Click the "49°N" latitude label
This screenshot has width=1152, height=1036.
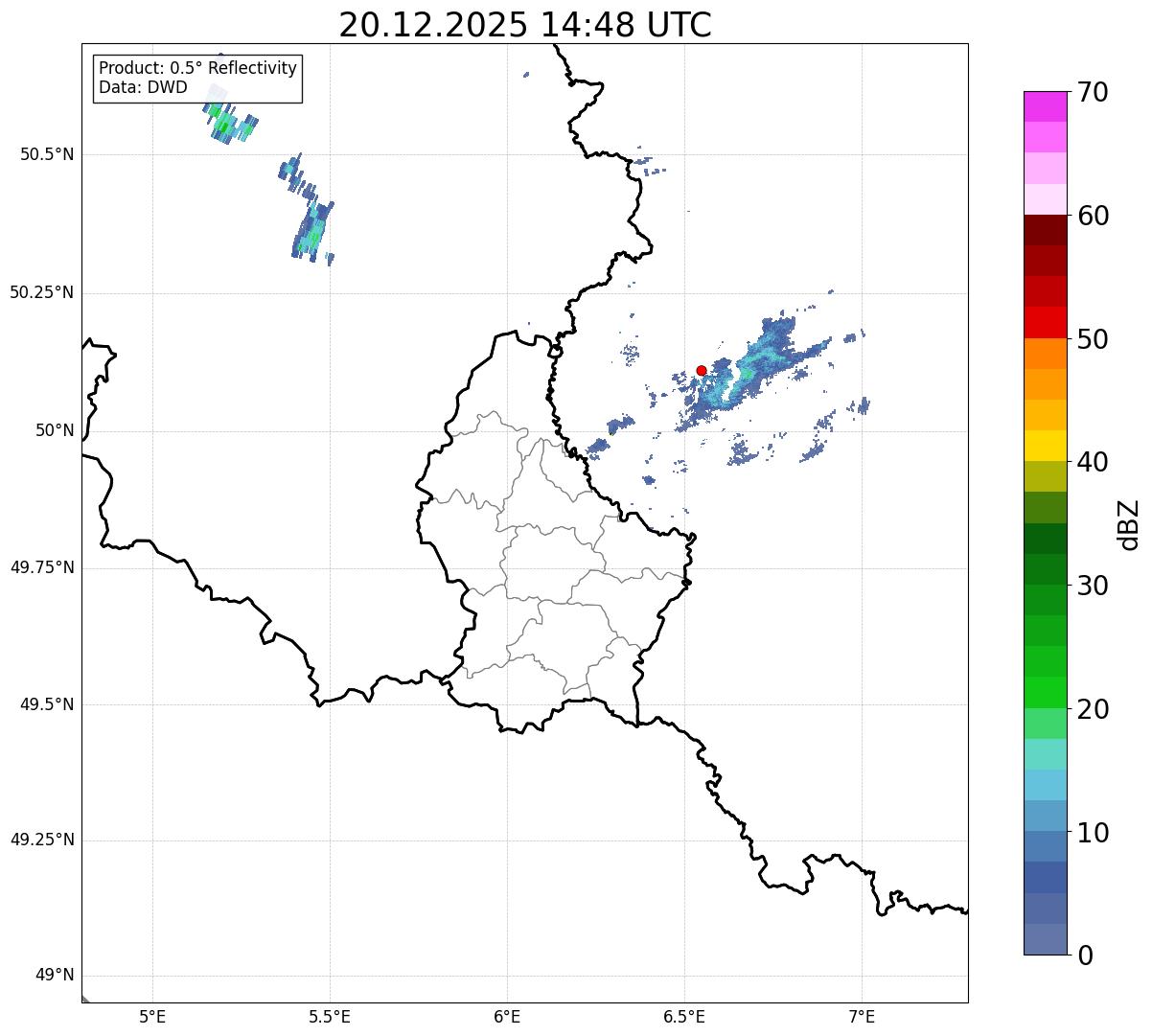point(55,976)
